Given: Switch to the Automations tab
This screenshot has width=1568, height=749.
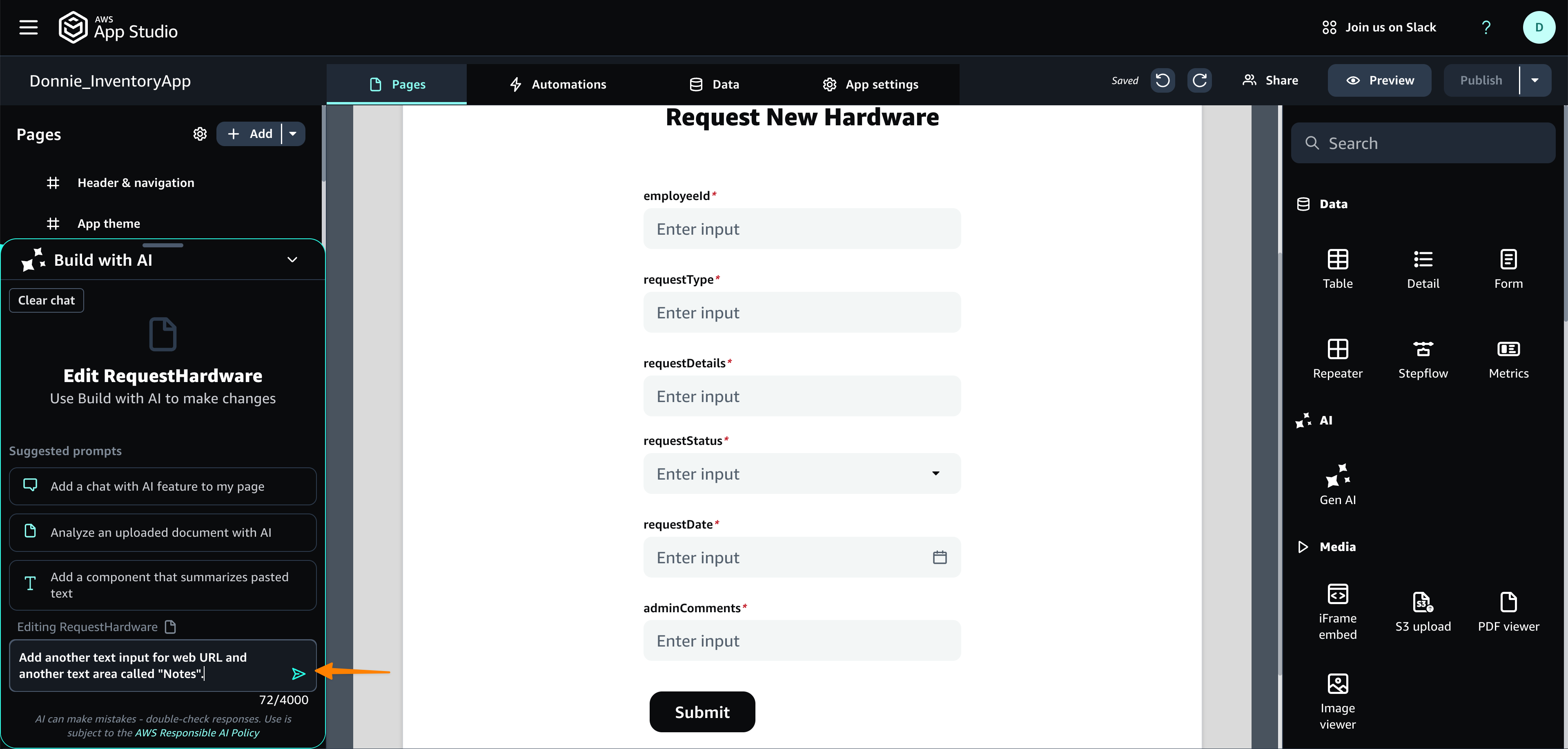Looking at the screenshot, I should pyautogui.click(x=557, y=84).
